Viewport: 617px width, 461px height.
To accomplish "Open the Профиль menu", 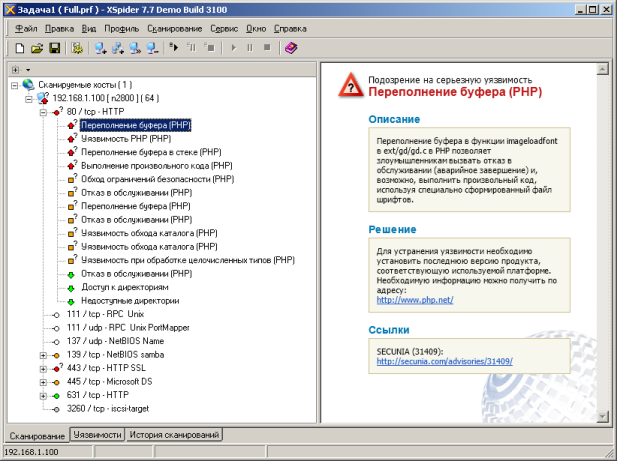I will (x=122, y=29).
